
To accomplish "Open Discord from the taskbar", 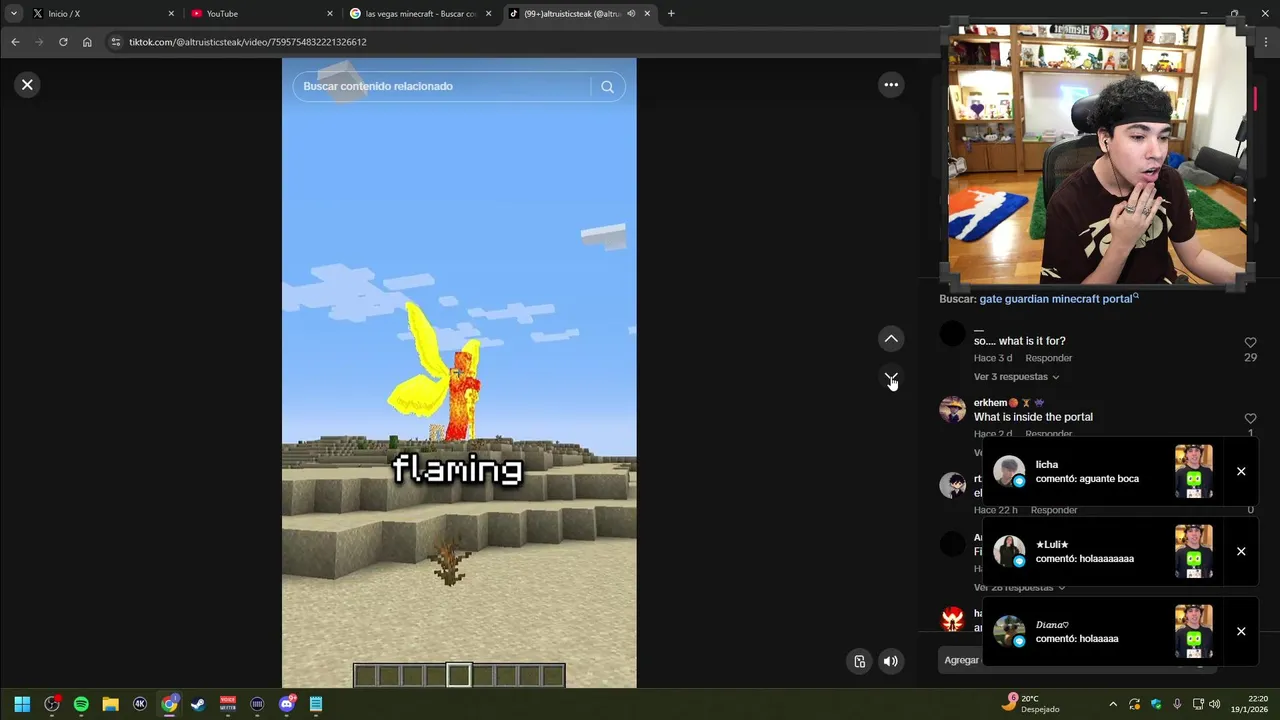I will point(287,704).
